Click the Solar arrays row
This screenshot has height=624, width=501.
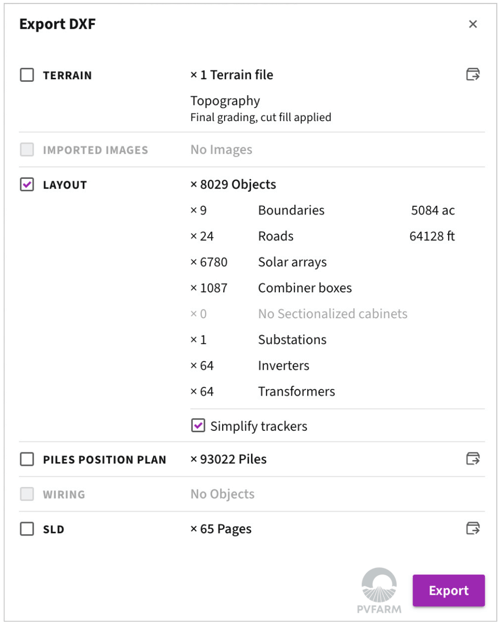tap(322, 262)
